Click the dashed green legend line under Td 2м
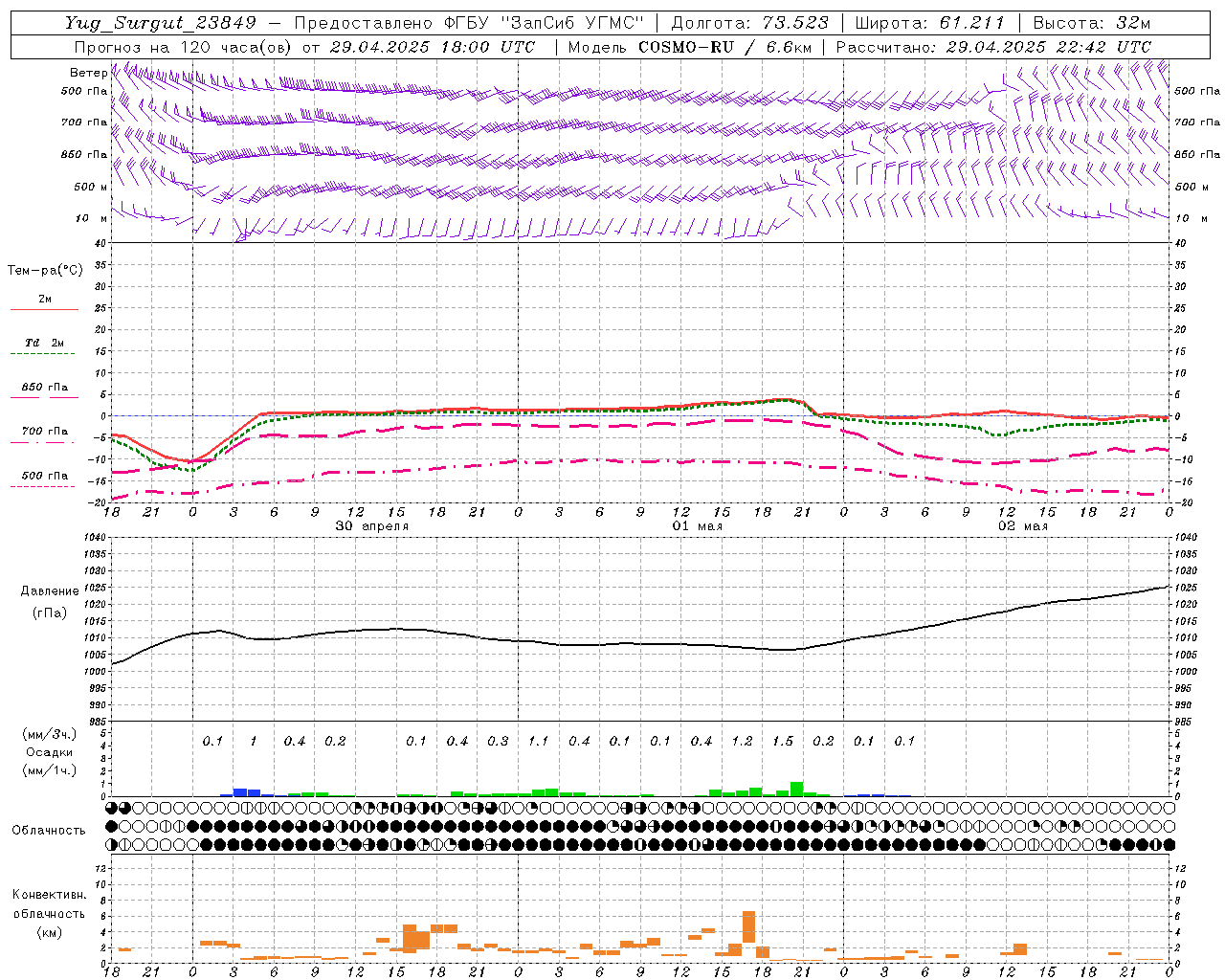The width and height of the screenshot is (1225, 980). point(42,353)
